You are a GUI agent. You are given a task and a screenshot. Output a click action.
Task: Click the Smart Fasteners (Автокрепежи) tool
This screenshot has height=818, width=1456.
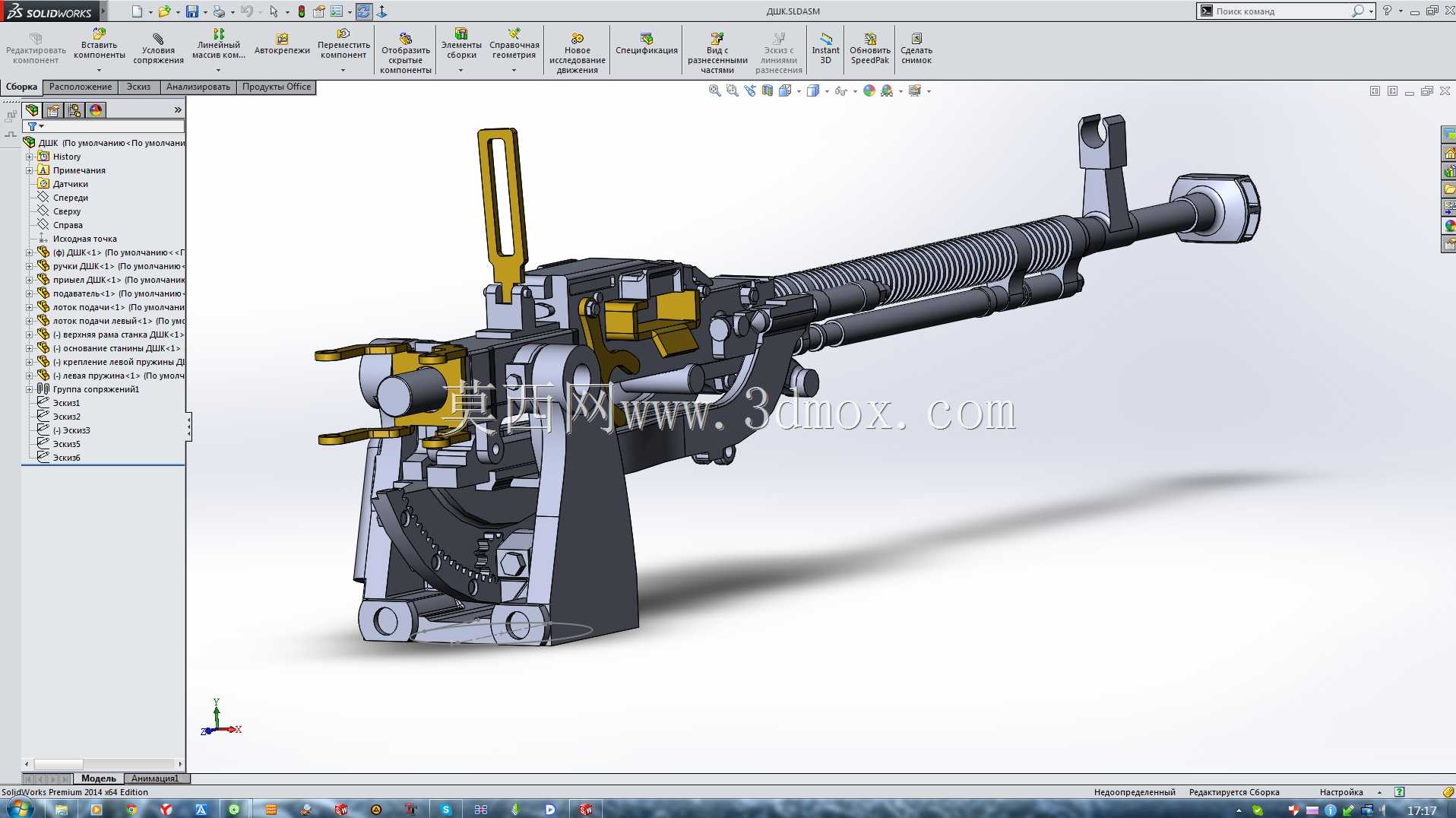(282, 44)
